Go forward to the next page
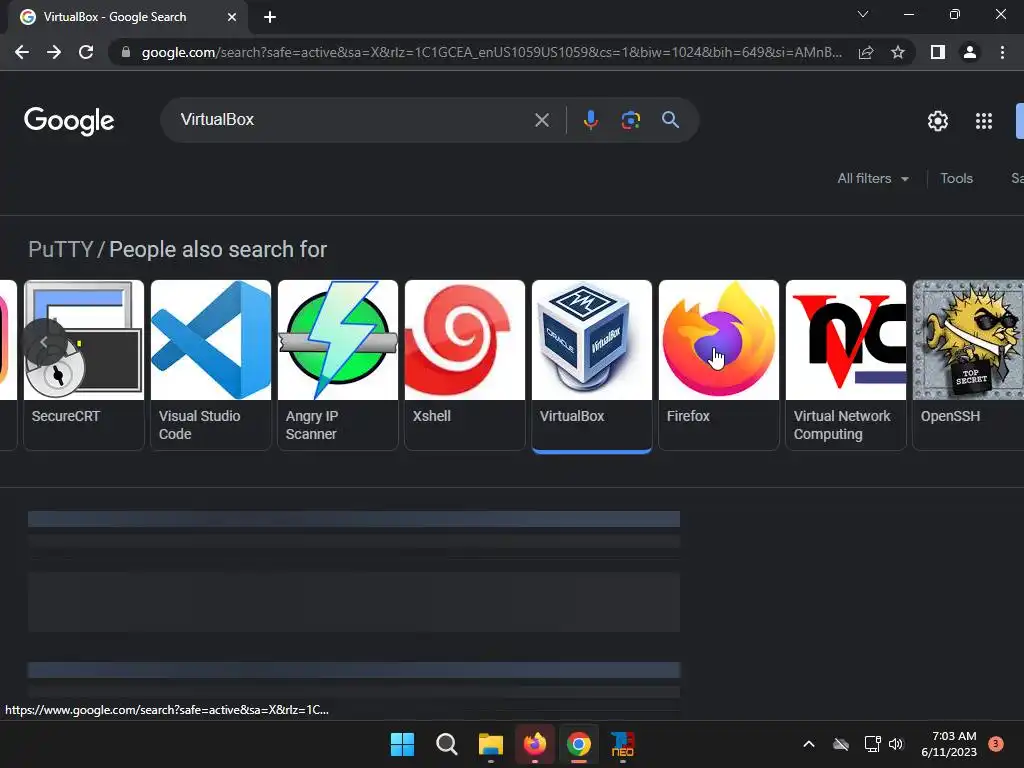1024x768 pixels. (x=54, y=52)
